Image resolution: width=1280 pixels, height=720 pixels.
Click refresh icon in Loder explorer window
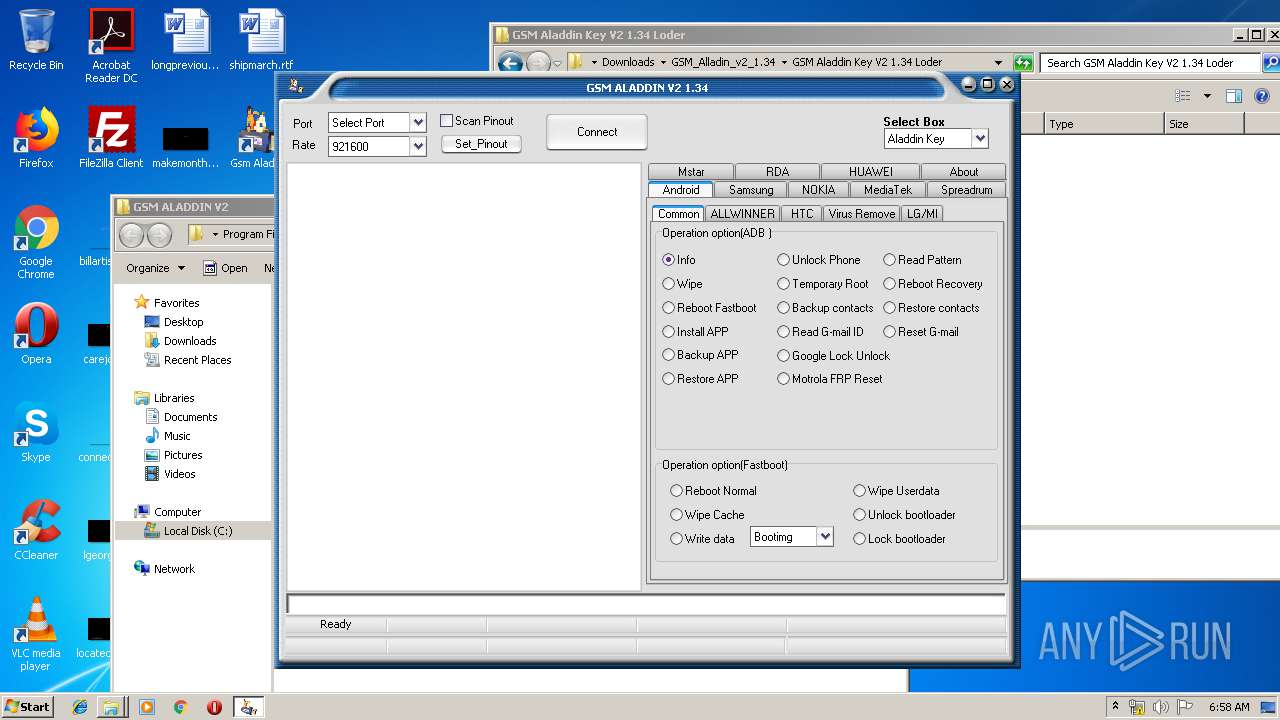1022,62
